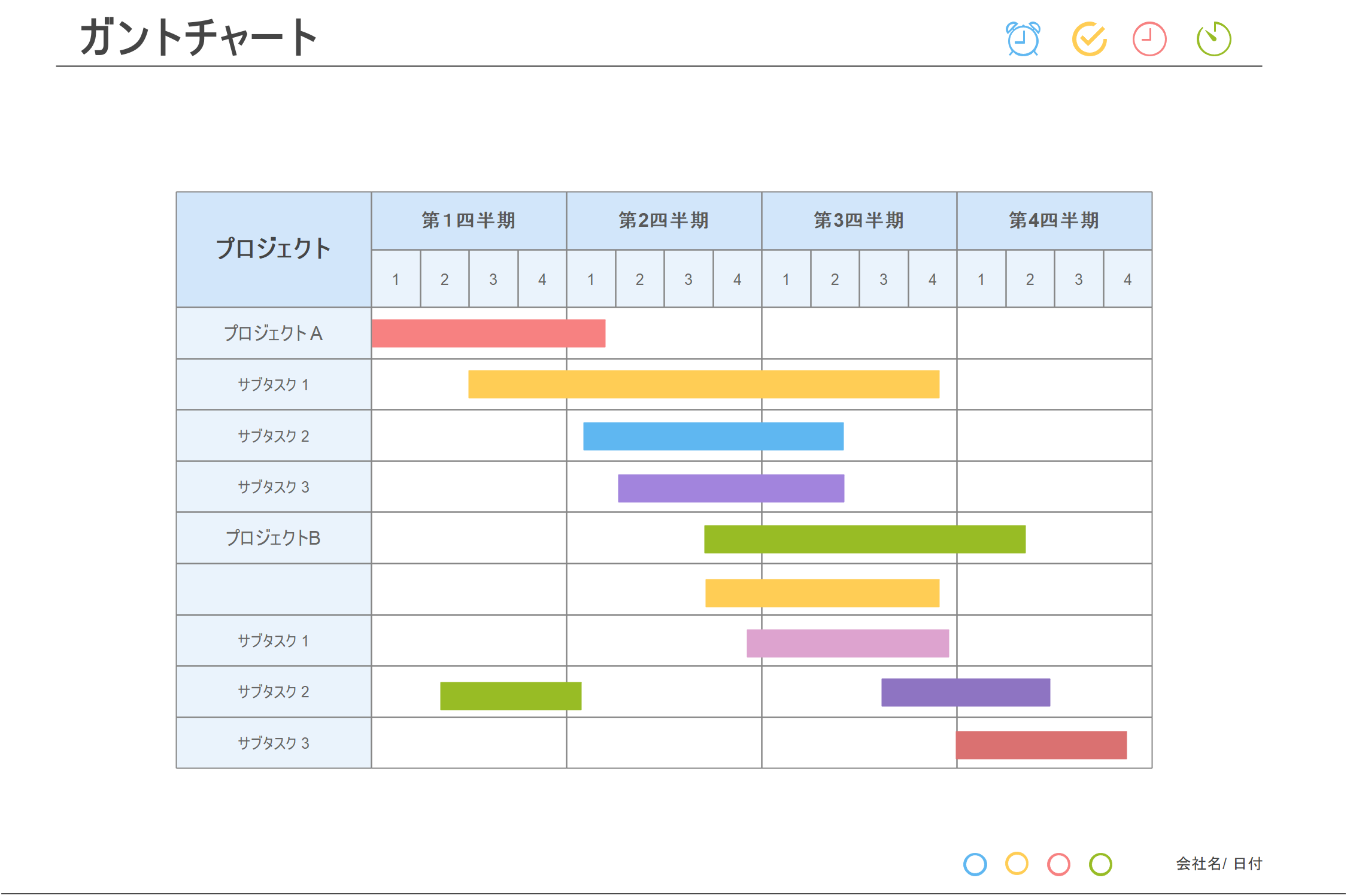
Task: Select the dark red bar at bottom
Action: point(1041,745)
